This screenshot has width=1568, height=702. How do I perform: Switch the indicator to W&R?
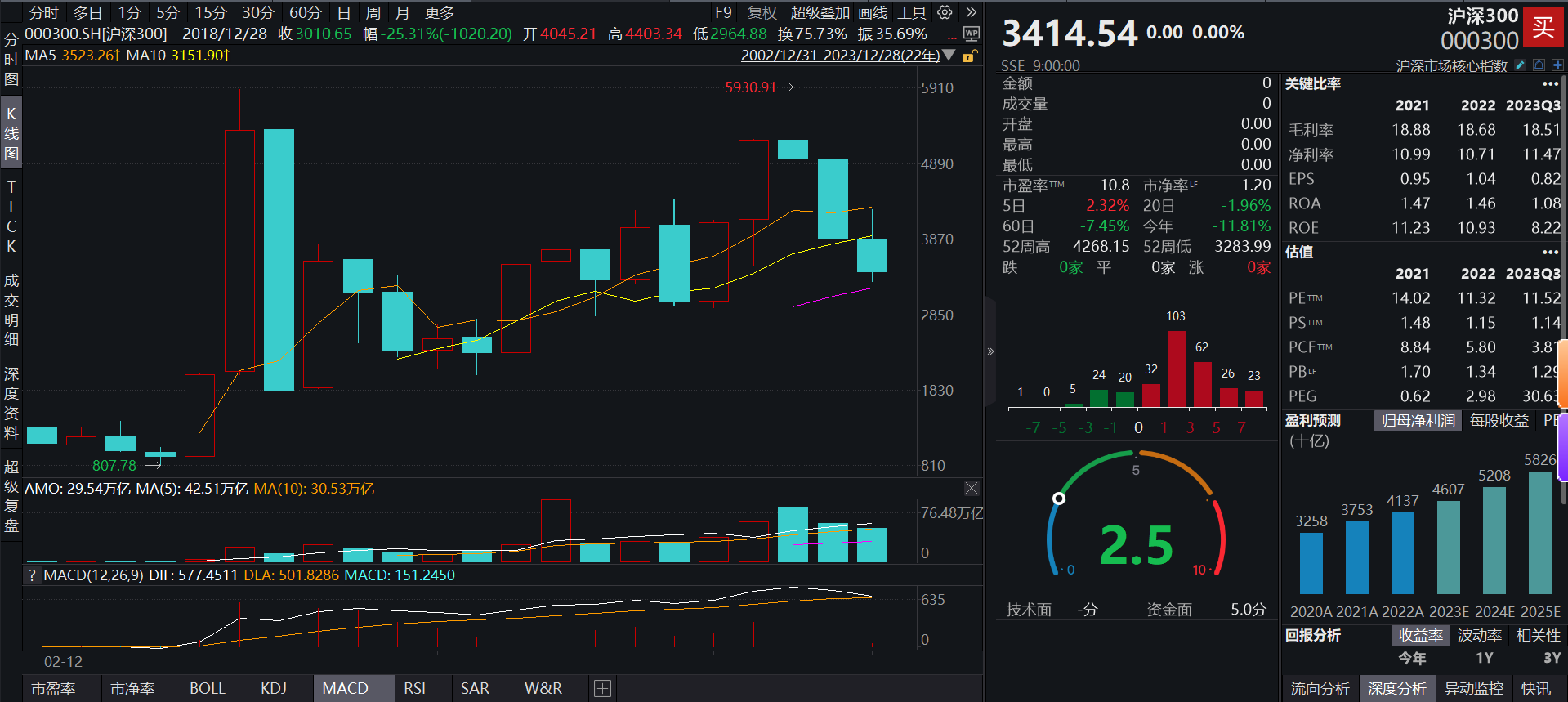[x=543, y=688]
